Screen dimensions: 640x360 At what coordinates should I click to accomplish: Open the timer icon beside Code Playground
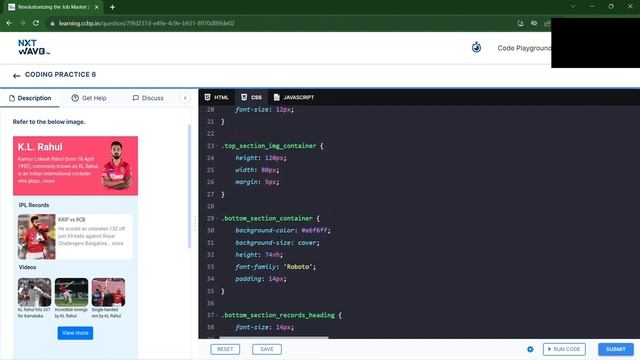point(476,47)
